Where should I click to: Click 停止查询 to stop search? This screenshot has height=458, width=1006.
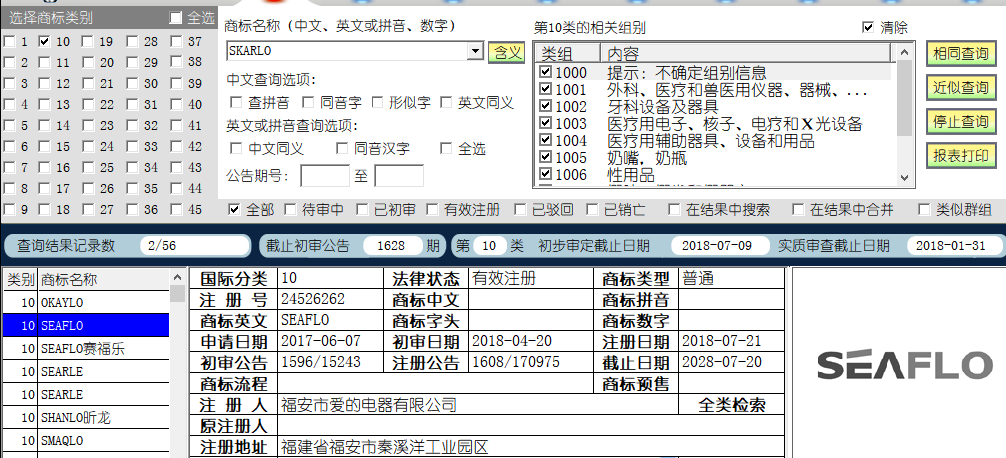pyautogui.click(x=960, y=122)
